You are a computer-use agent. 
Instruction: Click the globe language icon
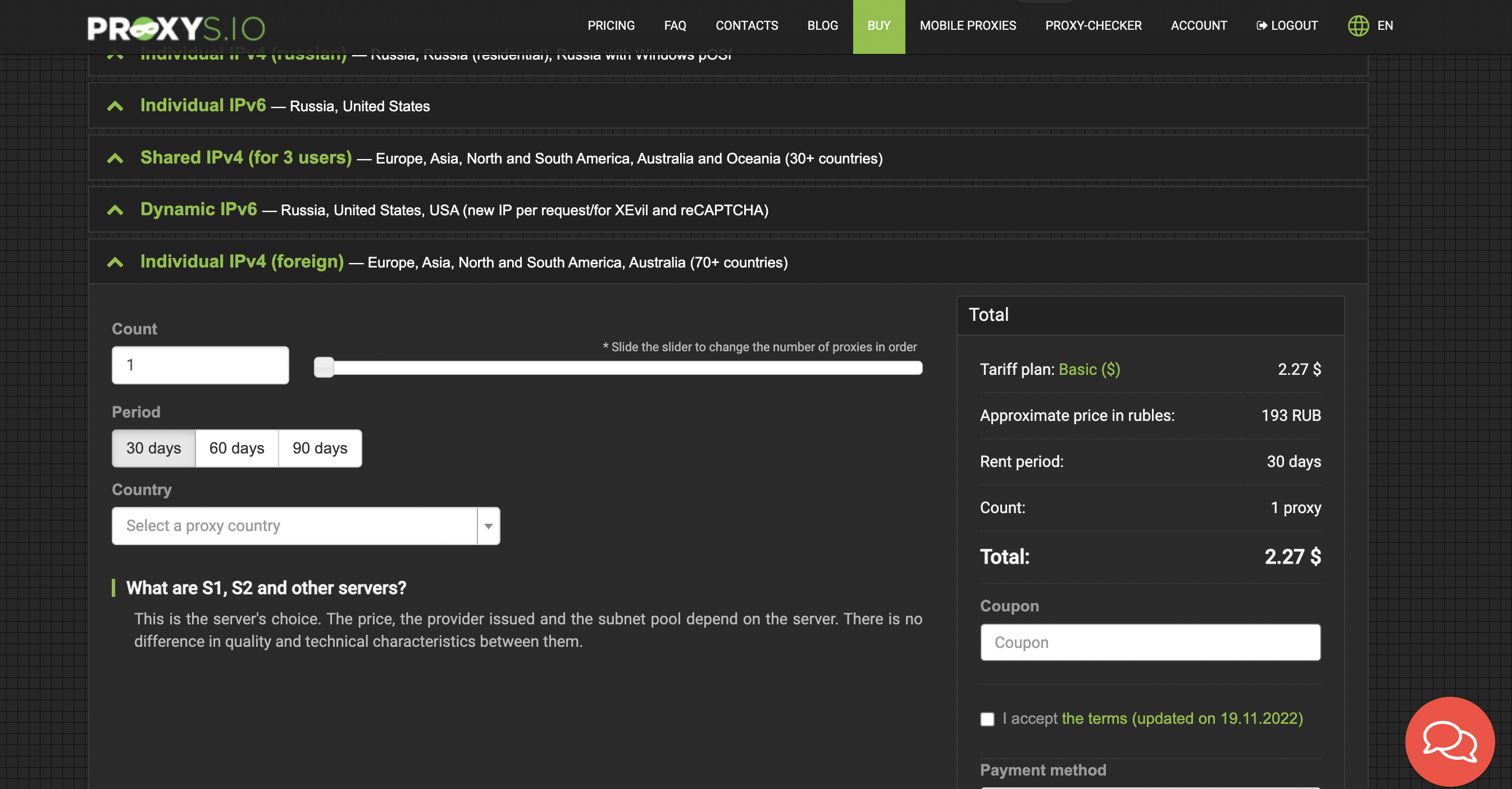pos(1358,26)
